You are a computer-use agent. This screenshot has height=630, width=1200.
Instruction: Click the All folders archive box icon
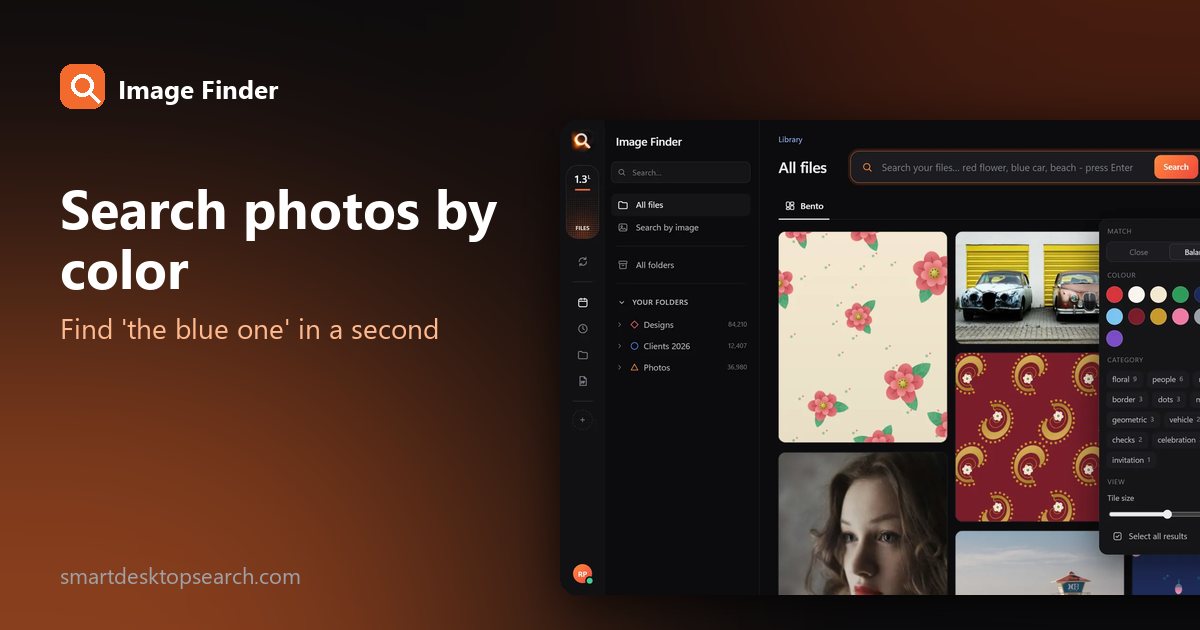click(x=623, y=265)
